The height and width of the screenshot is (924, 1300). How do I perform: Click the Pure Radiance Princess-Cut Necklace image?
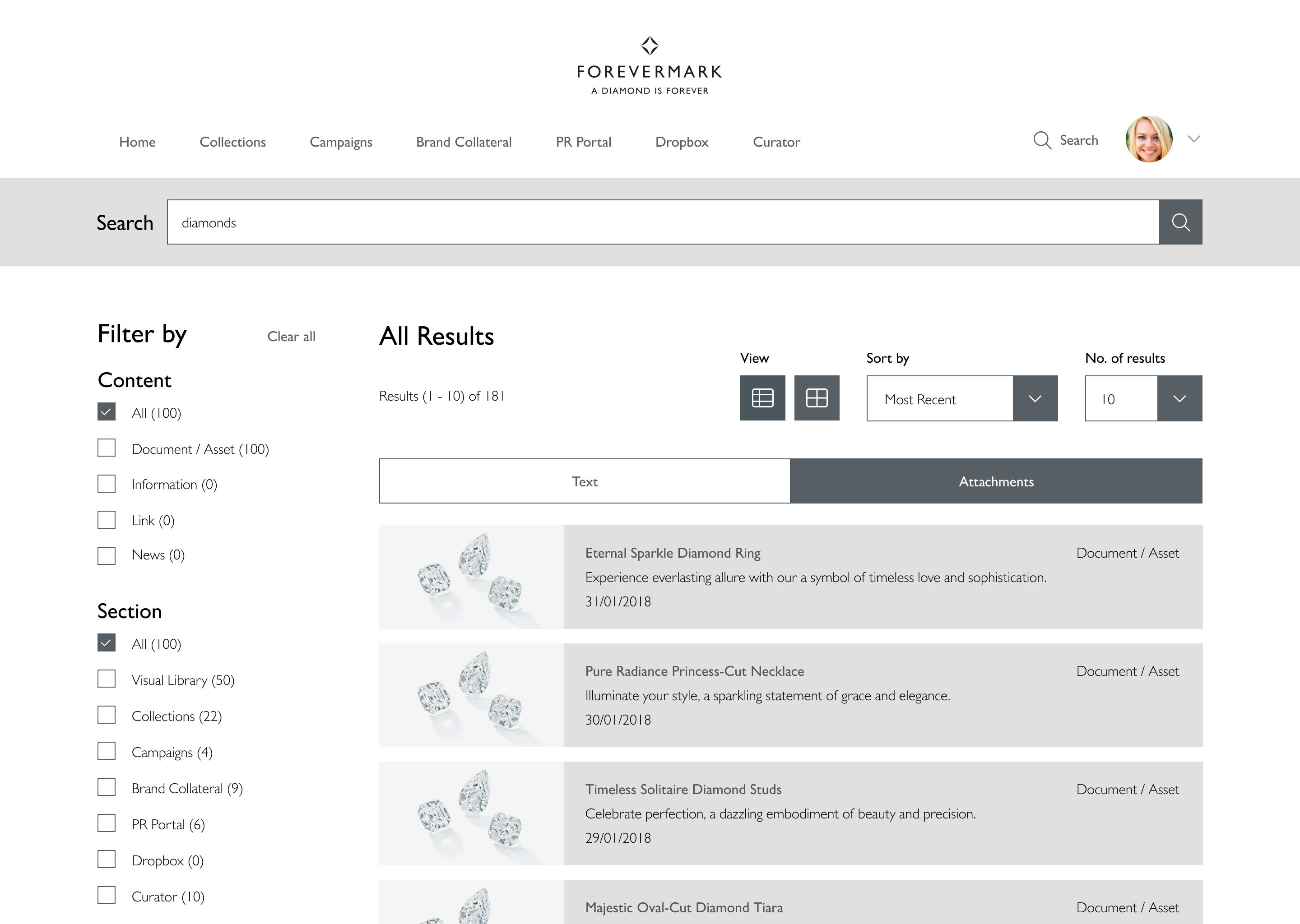coord(471,695)
